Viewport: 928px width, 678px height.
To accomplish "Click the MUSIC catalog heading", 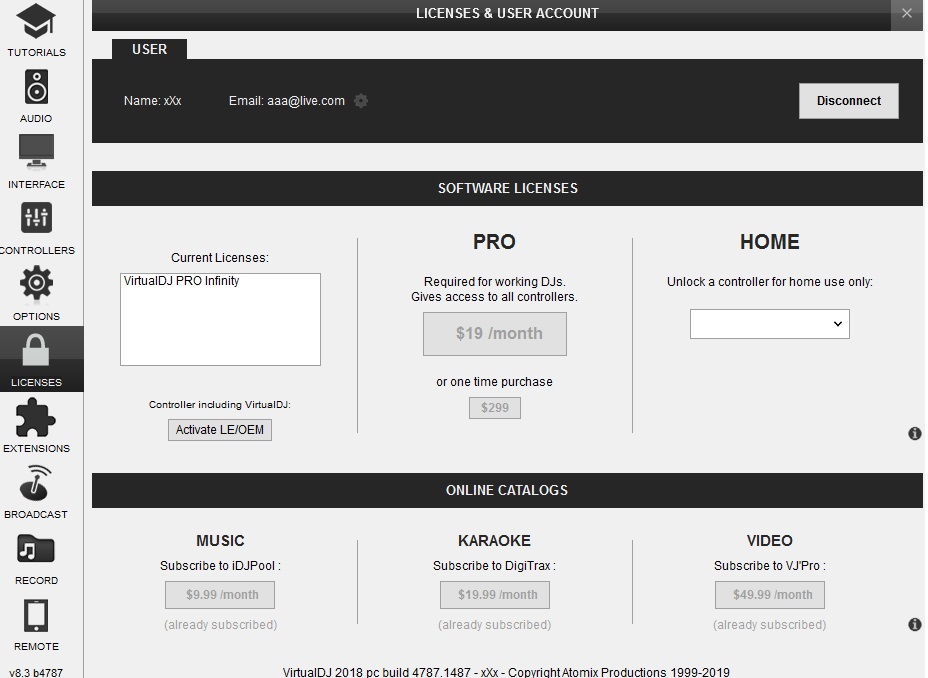I will click(220, 540).
